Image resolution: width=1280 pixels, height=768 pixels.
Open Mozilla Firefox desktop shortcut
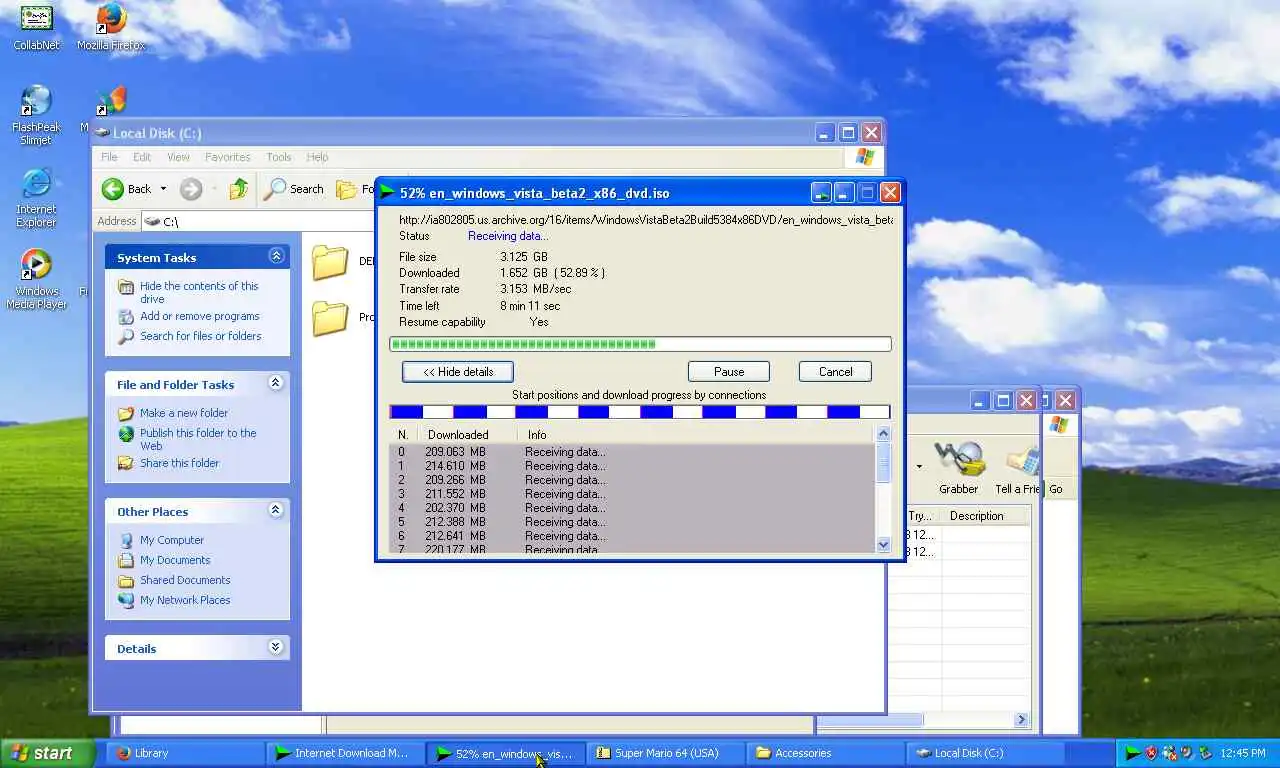pos(111,27)
